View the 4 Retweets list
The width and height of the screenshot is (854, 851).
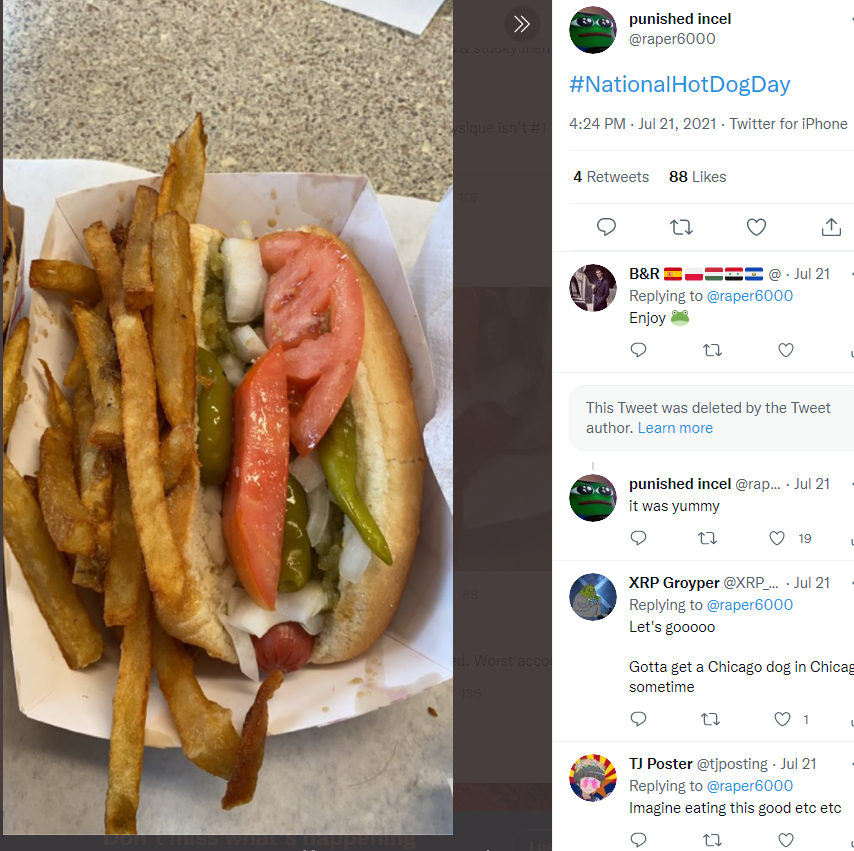pyautogui.click(x=611, y=177)
